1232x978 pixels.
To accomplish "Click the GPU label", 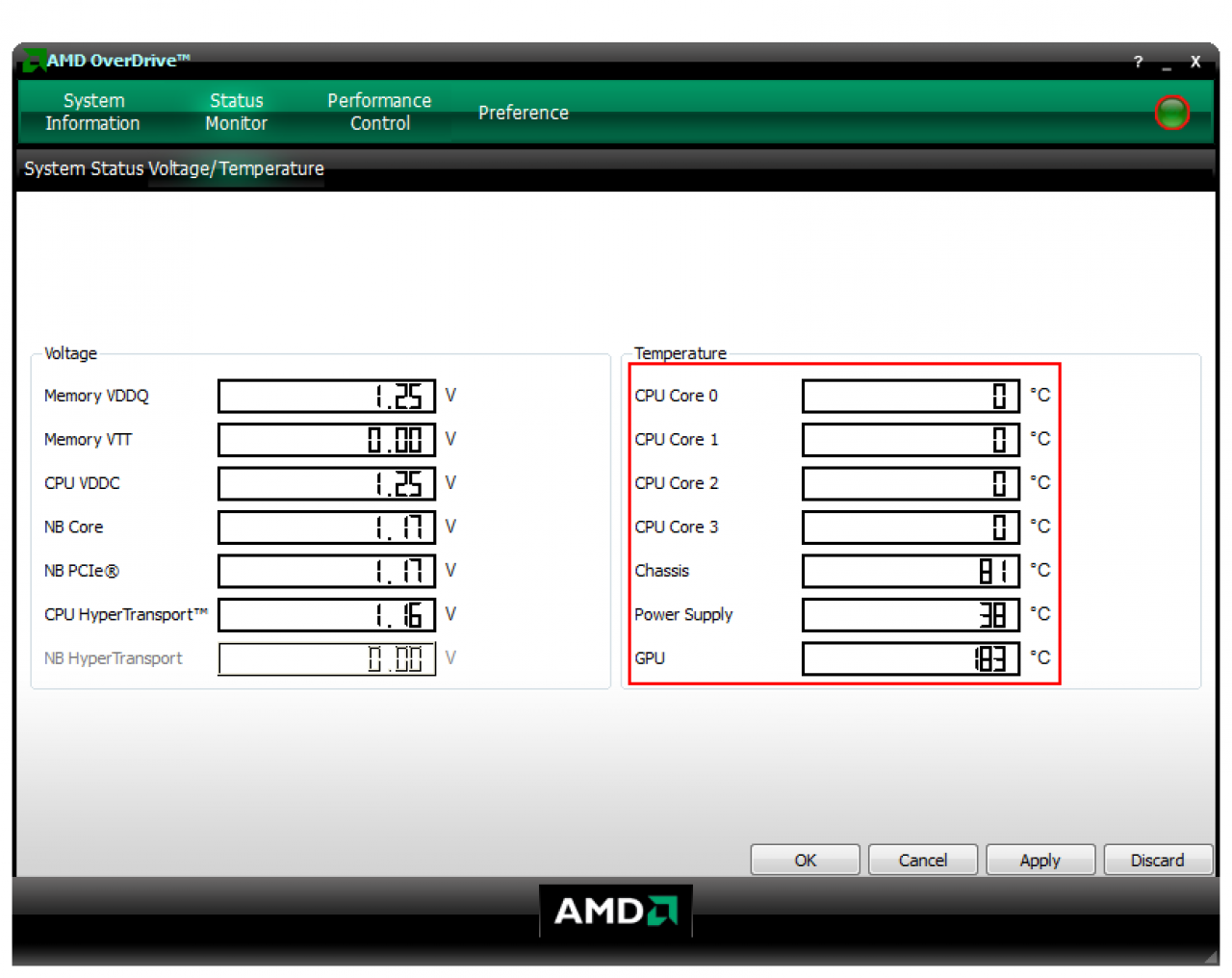I will point(650,658).
